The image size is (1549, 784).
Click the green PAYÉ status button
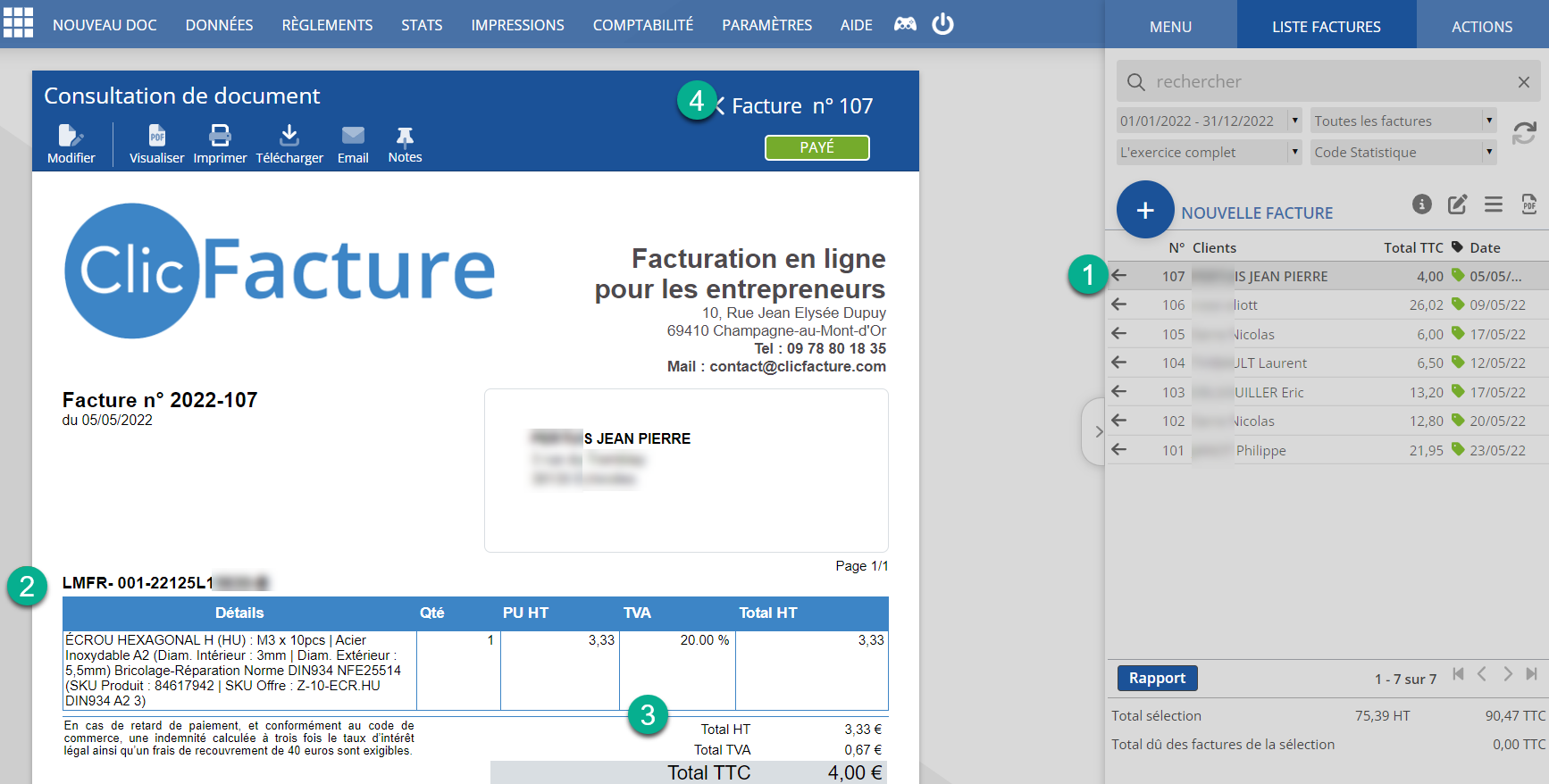point(817,147)
